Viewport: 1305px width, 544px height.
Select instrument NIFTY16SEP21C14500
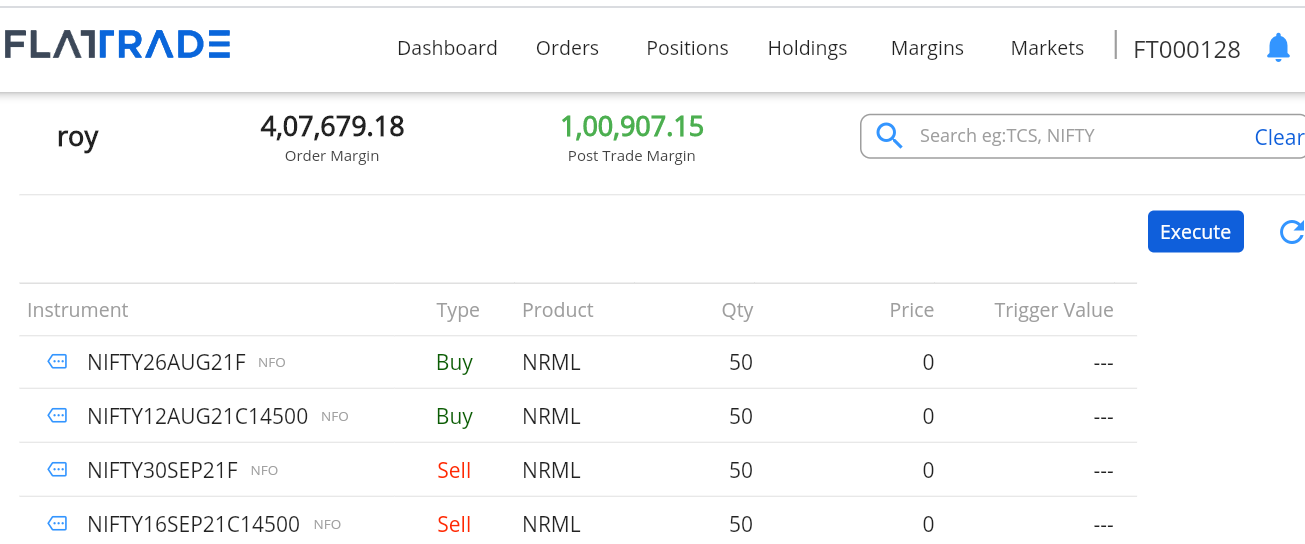click(x=193, y=524)
